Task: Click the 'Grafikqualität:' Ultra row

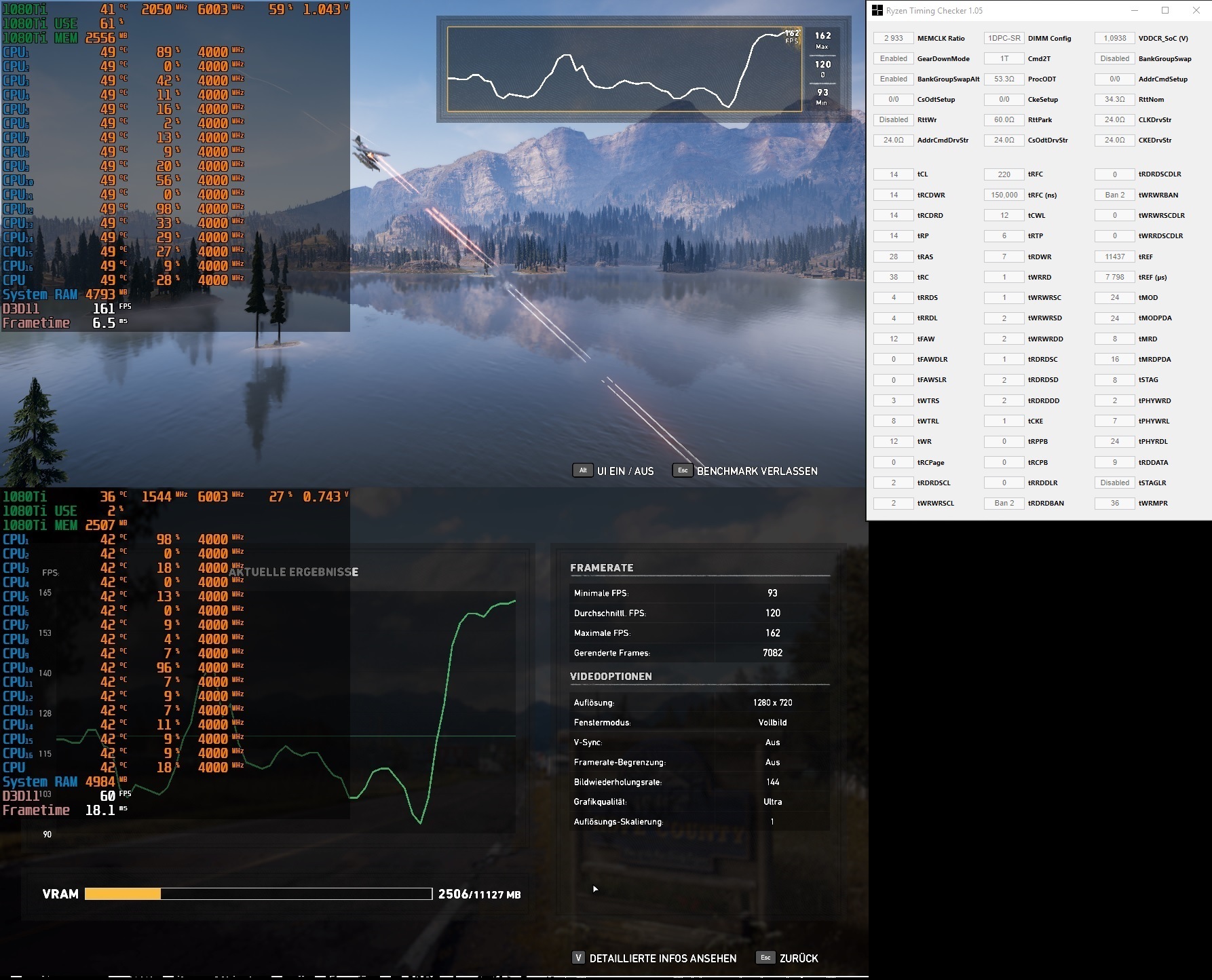Action: (700, 802)
